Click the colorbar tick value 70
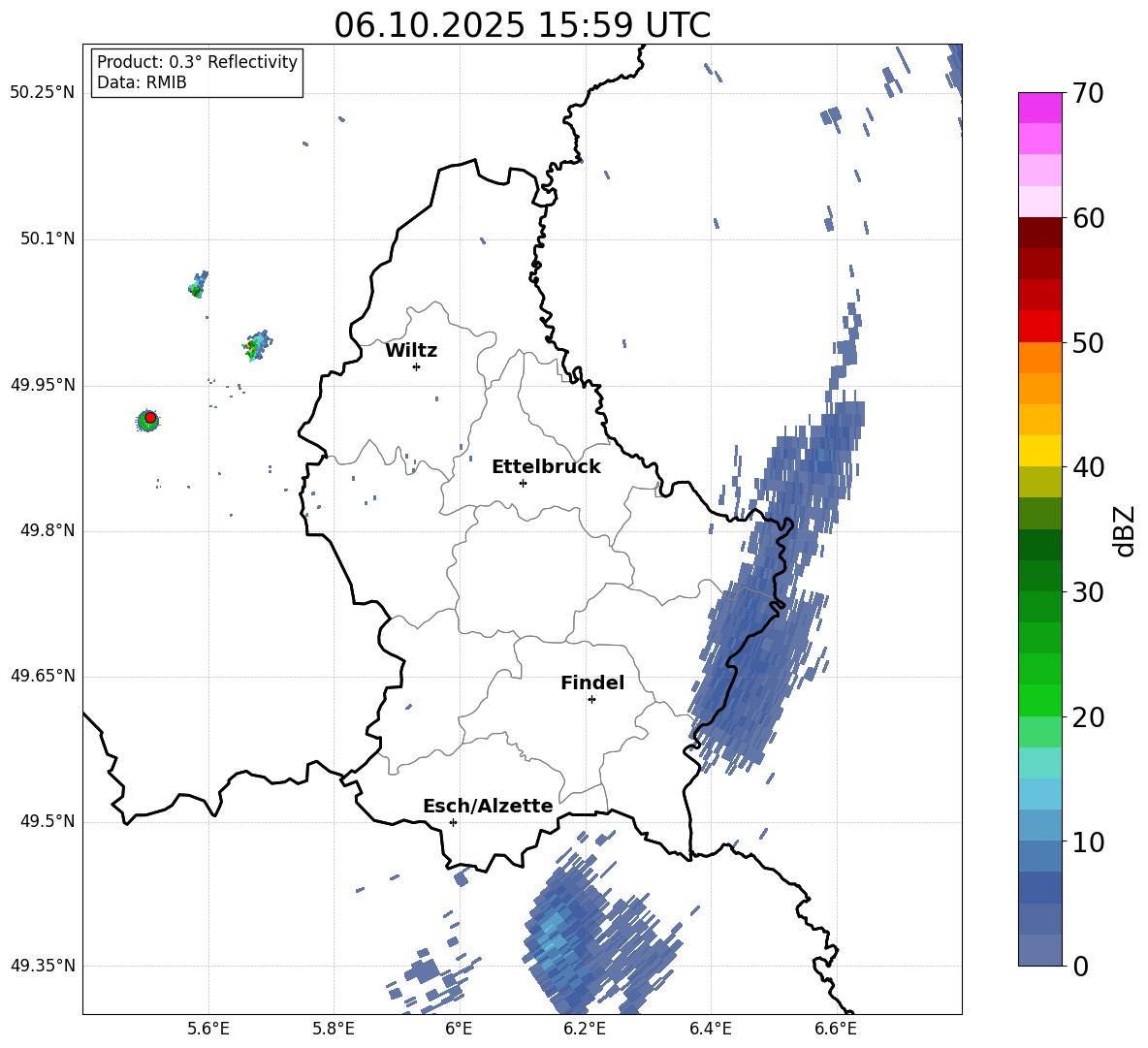Image resolution: width=1148 pixels, height=1048 pixels. pyautogui.click(x=1088, y=93)
